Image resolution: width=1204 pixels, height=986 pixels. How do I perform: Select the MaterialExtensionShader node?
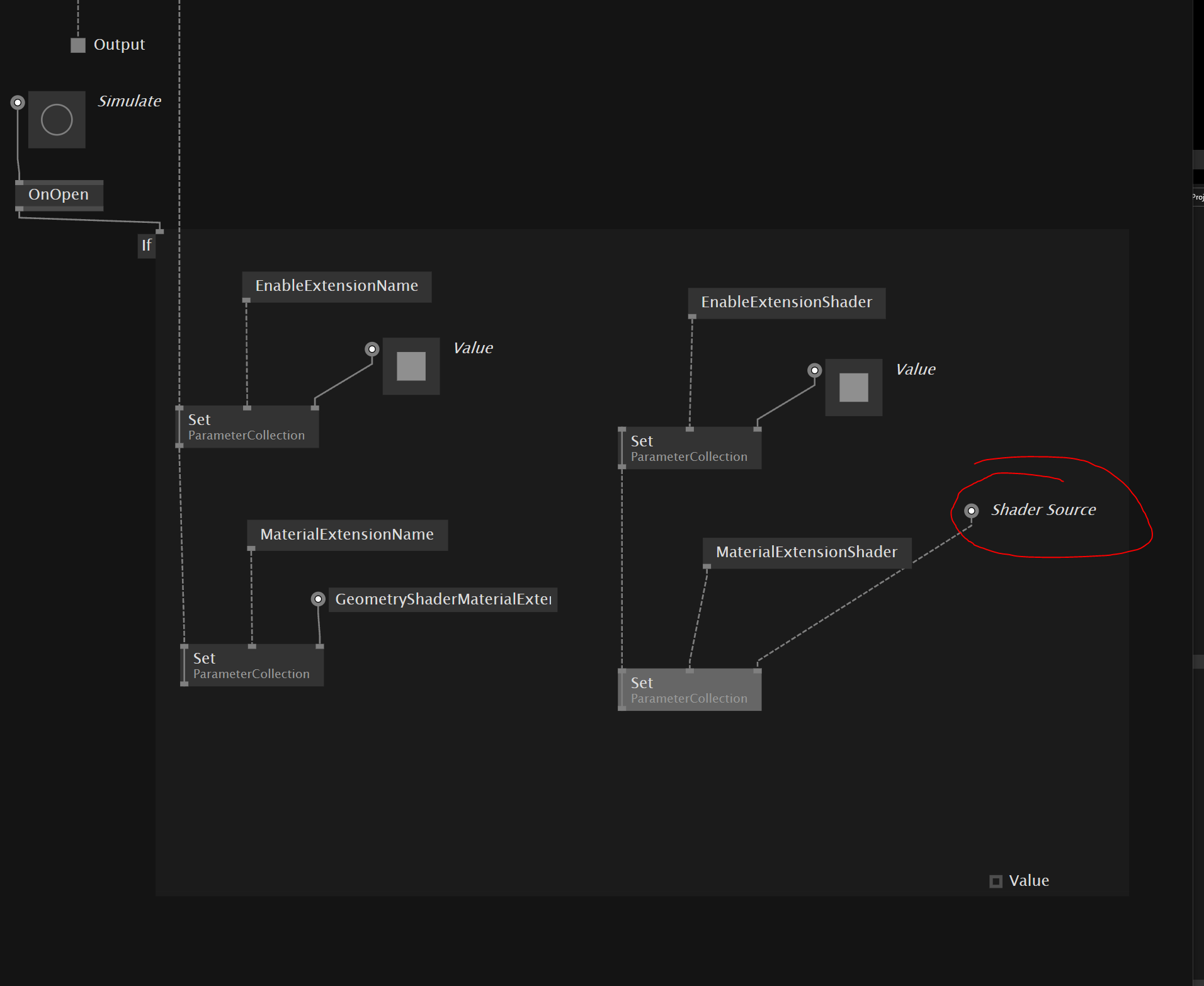tap(807, 552)
